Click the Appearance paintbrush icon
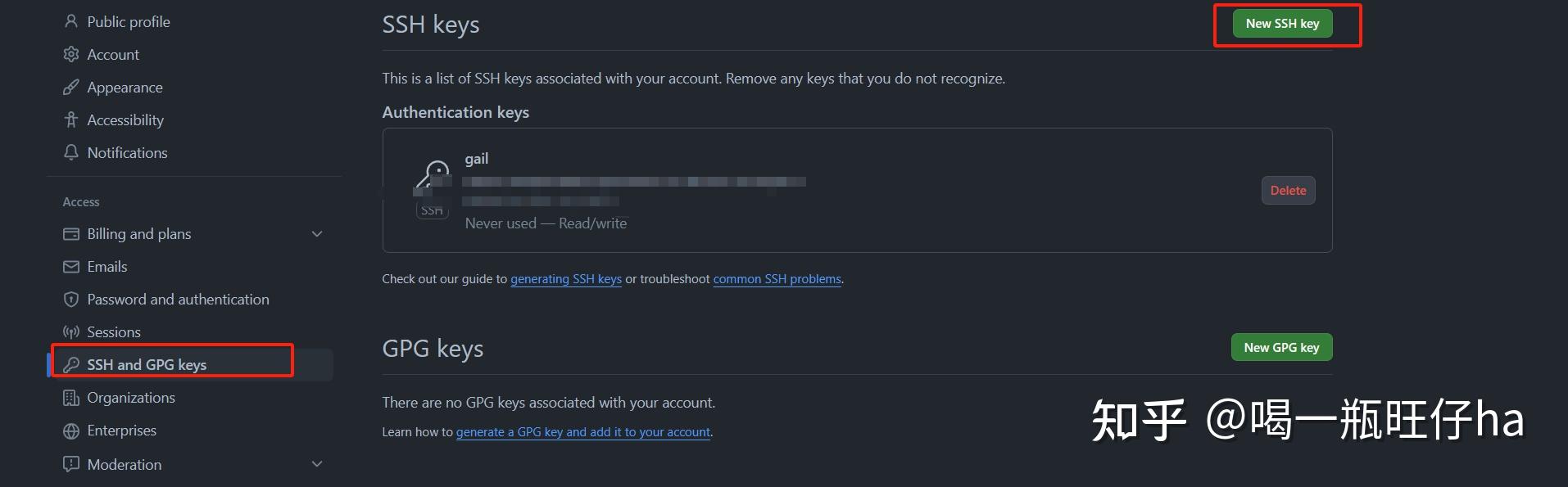 point(71,87)
